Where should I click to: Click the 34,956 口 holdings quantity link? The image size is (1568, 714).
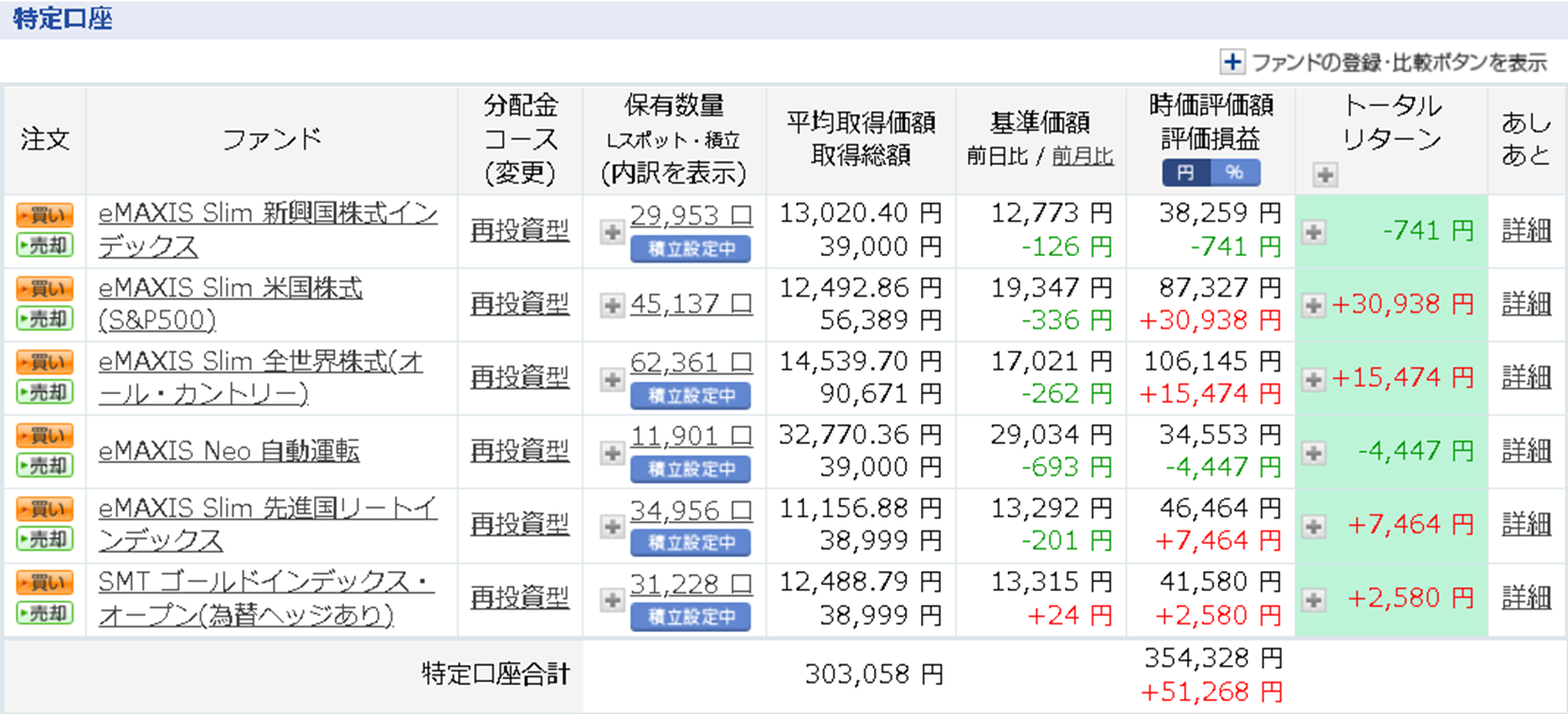pos(690,511)
